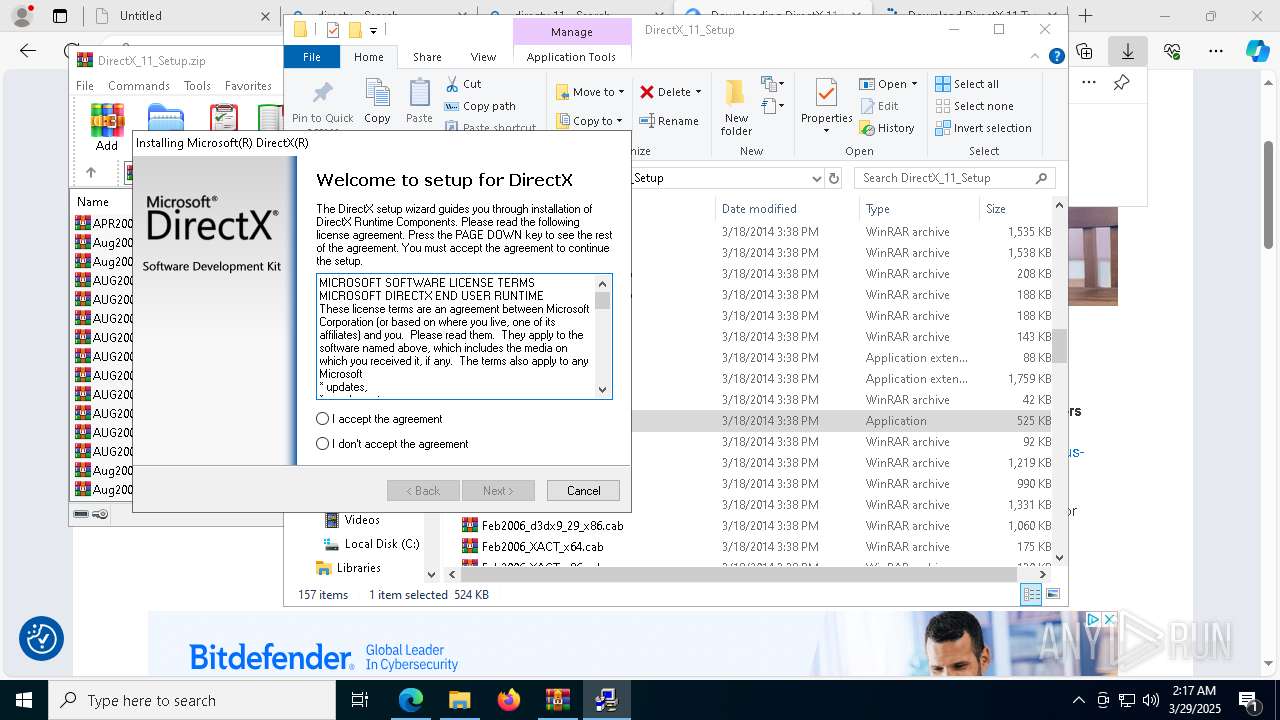Click Rename in the ribbon
The image size is (1280, 720).
click(669, 121)
